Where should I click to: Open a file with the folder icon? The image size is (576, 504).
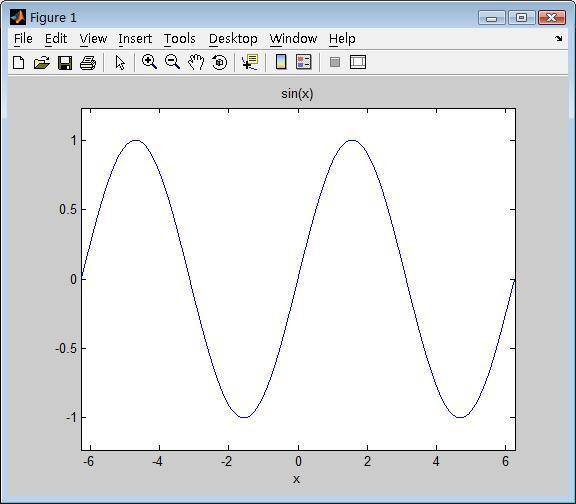42,62
